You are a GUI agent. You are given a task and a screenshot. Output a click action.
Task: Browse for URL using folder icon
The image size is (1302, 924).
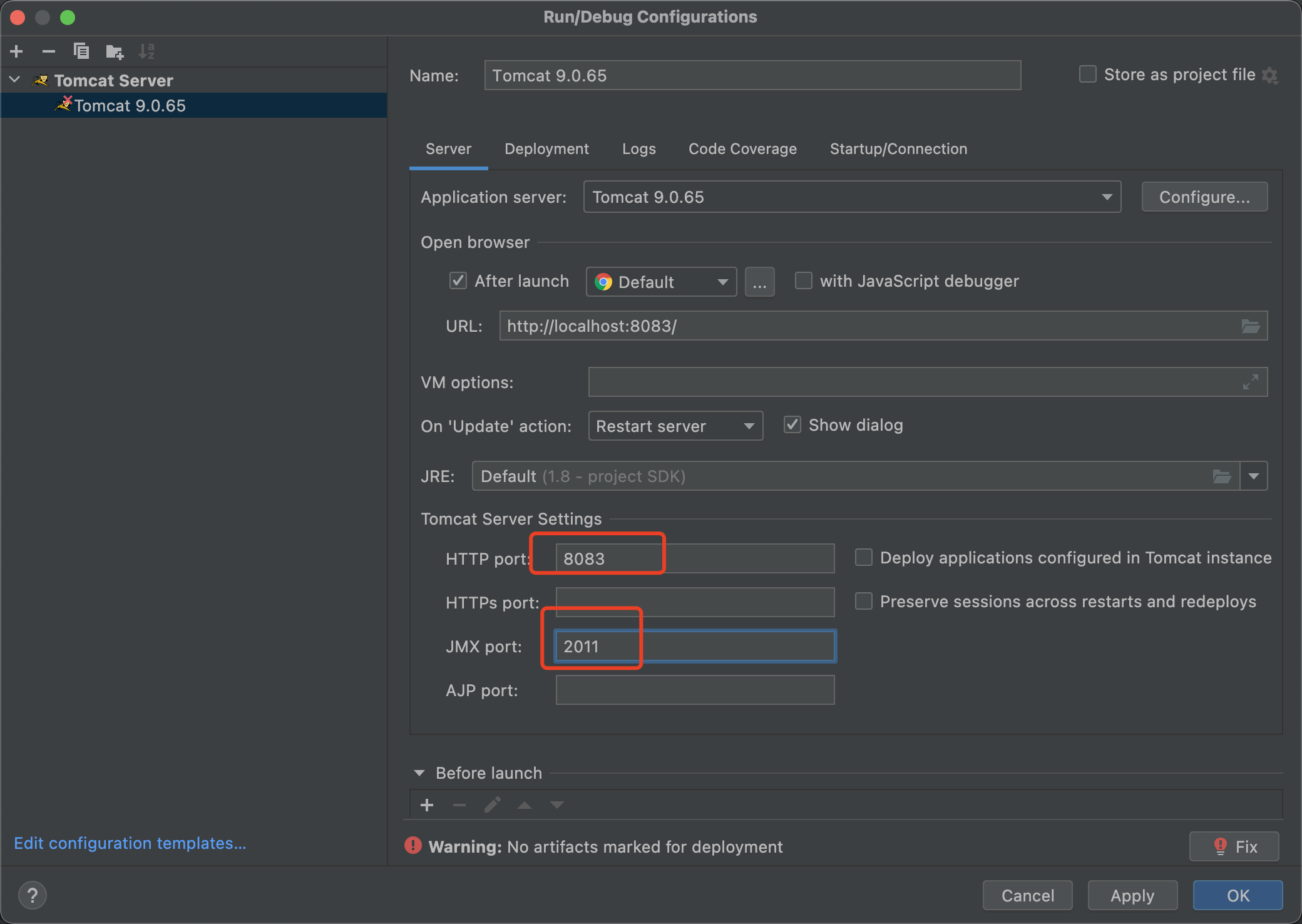coord(1251,326)
